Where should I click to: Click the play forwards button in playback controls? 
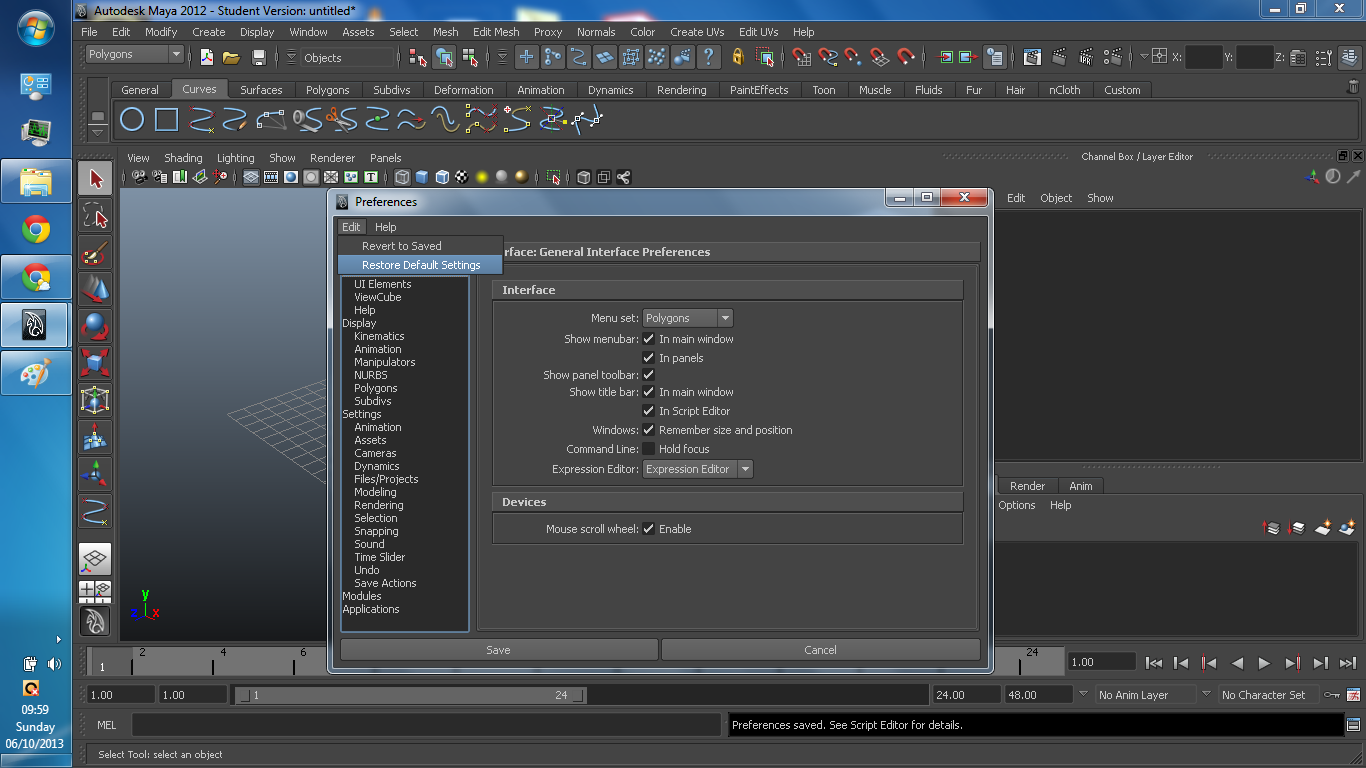coord(1264,662)
